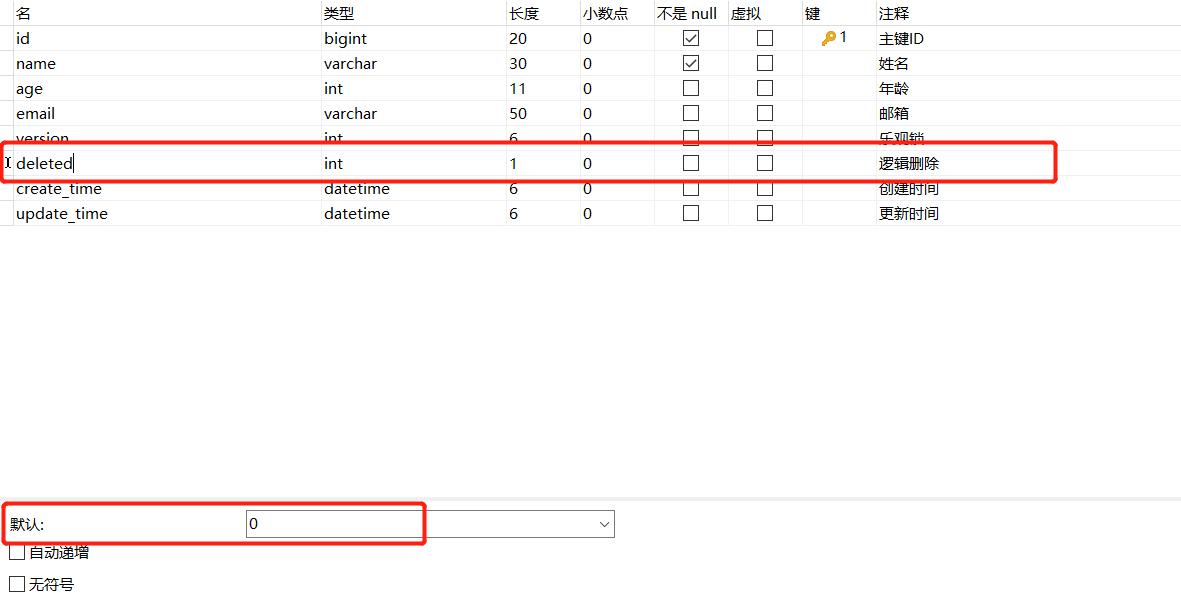Enable 'not null' for the email field
This screenshot has width=1181, height=606.
tap(691, 113)
